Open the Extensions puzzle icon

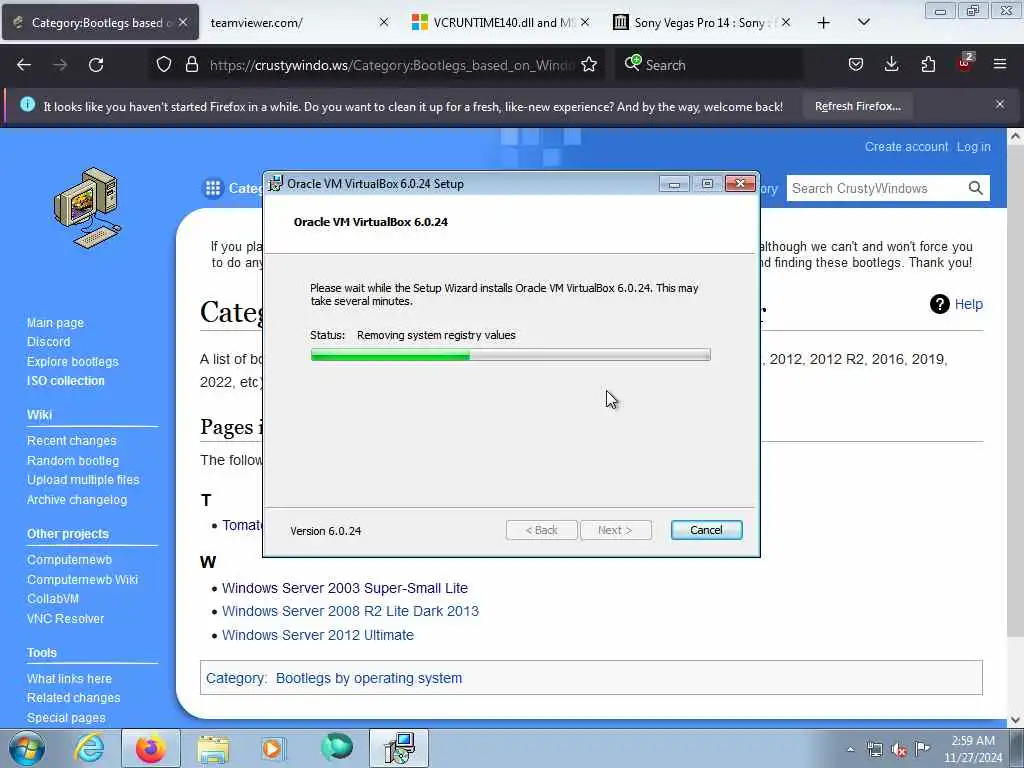click(928, 64)
